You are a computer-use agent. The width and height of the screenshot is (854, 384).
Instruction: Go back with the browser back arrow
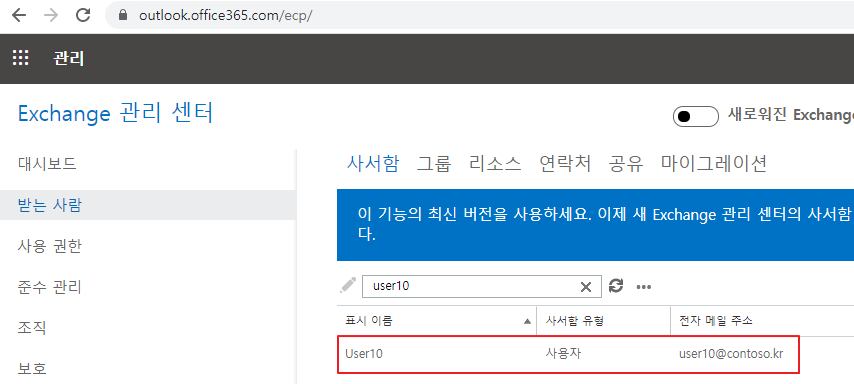19,15
